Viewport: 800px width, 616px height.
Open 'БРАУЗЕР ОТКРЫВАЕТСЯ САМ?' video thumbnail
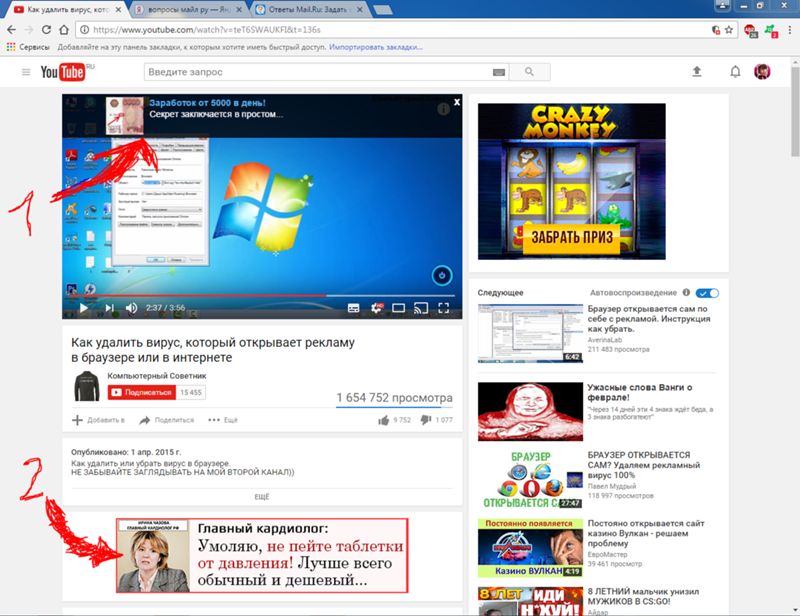pyautogui.click(x=530, y=480)
